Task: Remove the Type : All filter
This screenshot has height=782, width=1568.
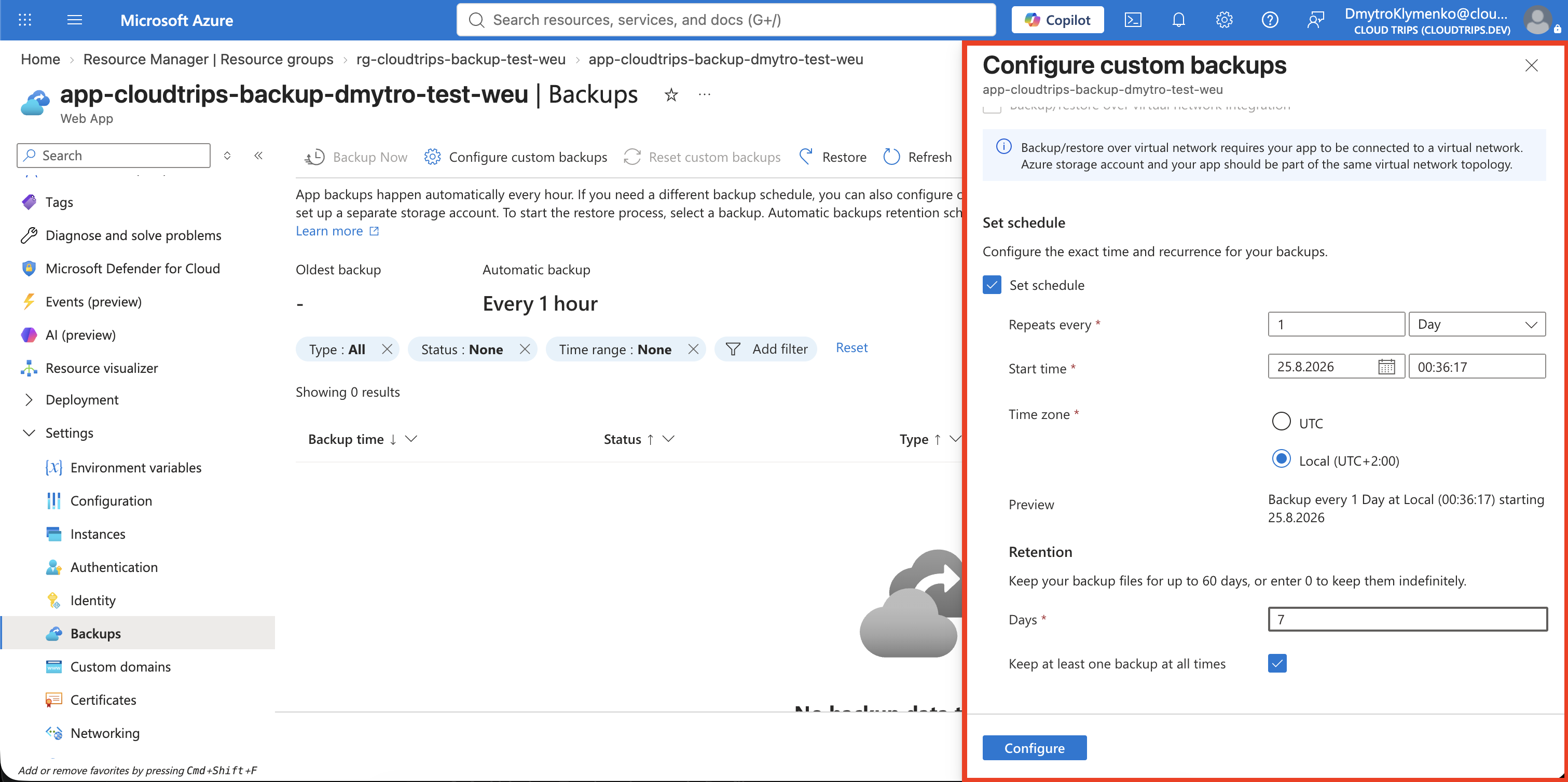Action: 387,348
